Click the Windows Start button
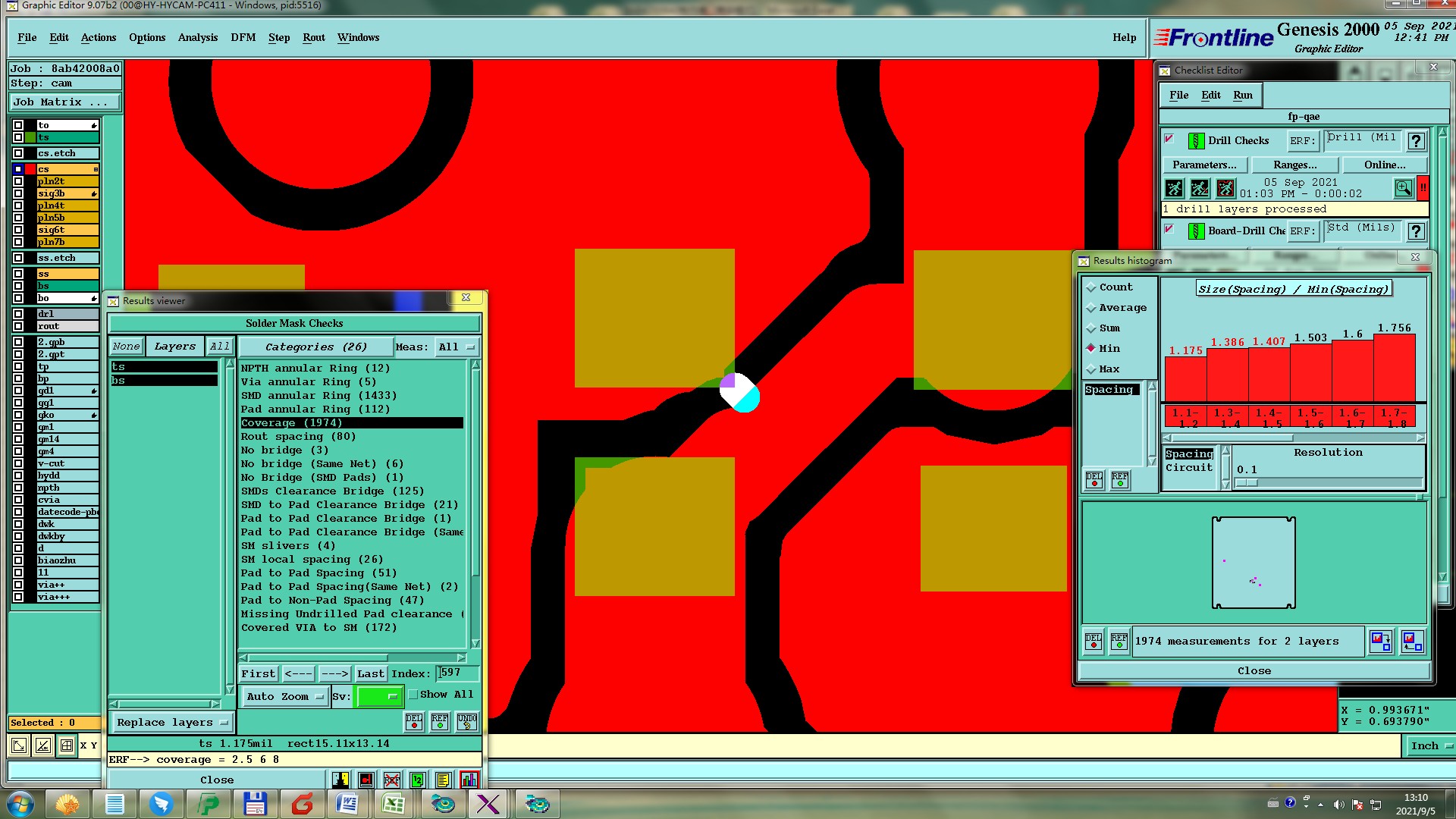This screenshot has height=819, width=1456. [x=20, y=804]
